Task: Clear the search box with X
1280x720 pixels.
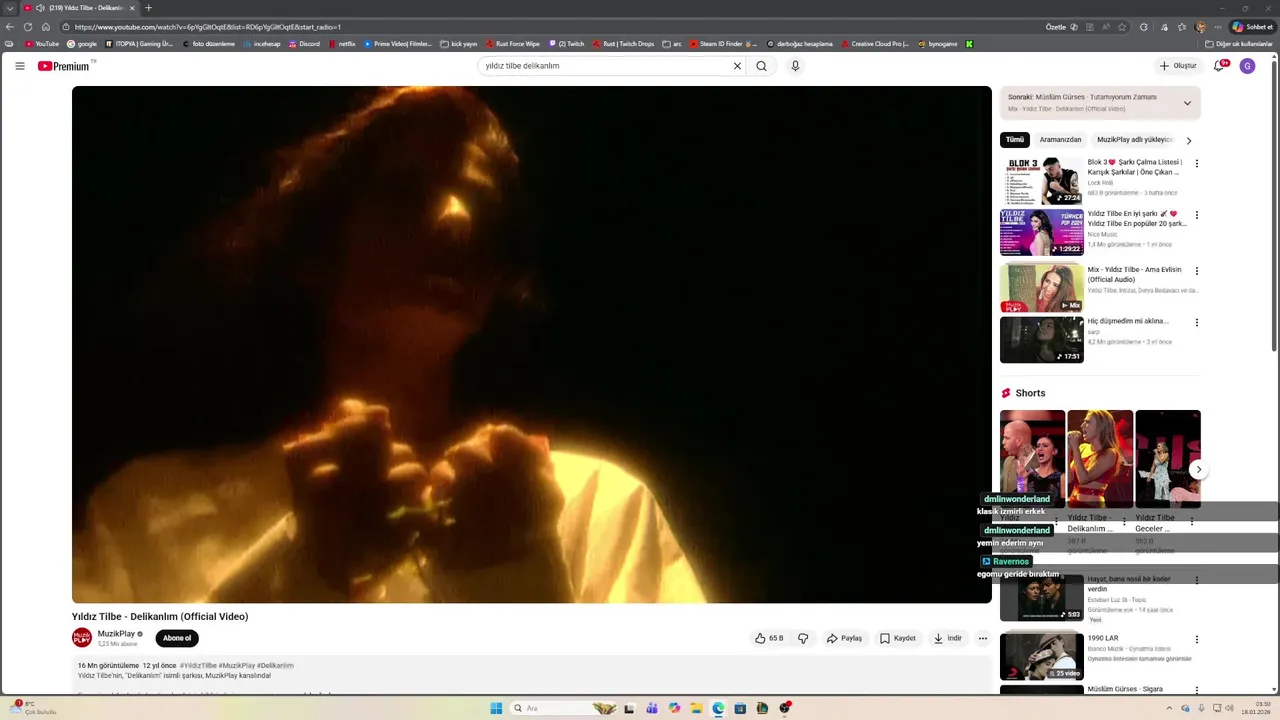Action: pos(737,66)
